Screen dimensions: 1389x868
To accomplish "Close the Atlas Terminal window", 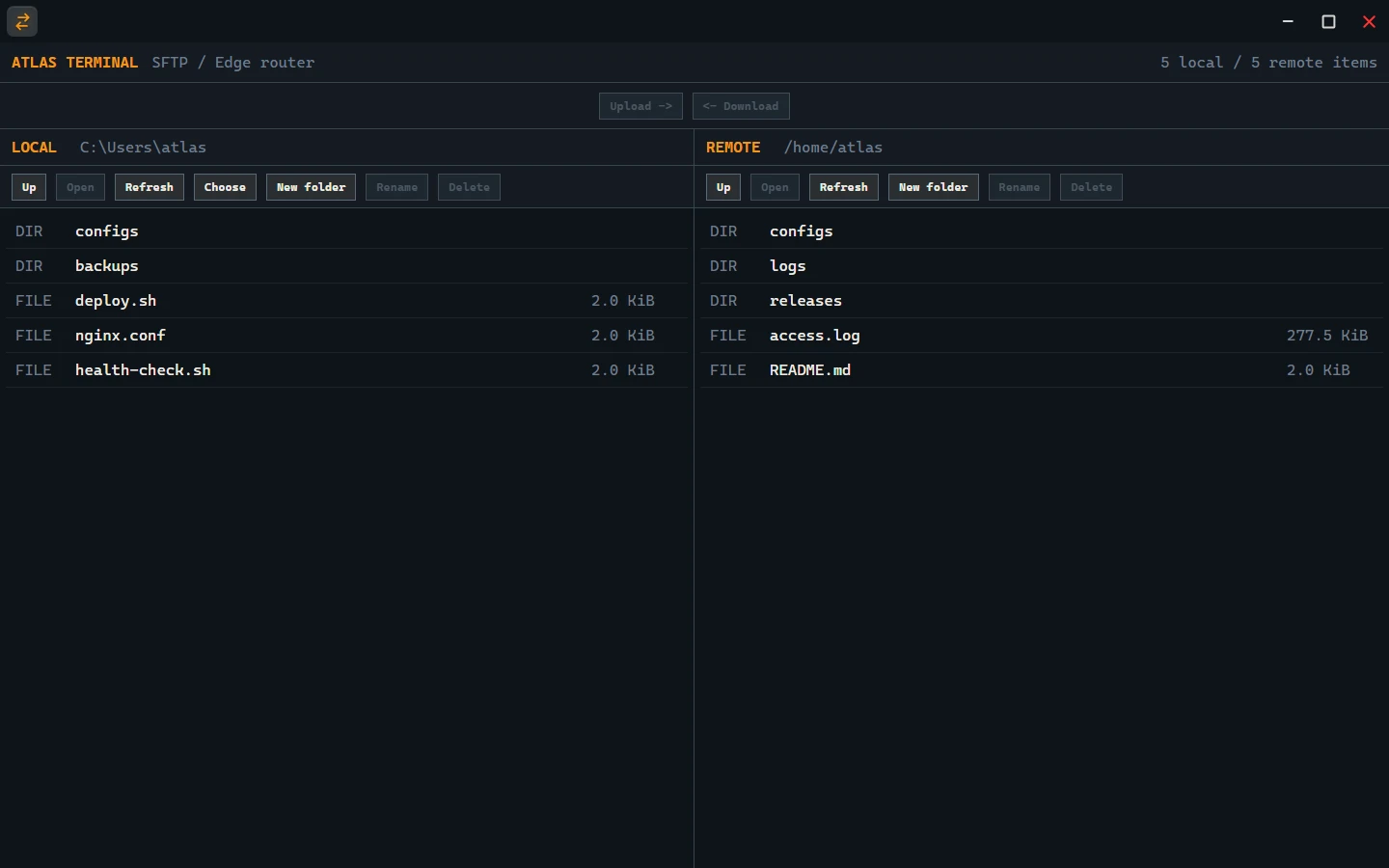I will coord(1370,21).
